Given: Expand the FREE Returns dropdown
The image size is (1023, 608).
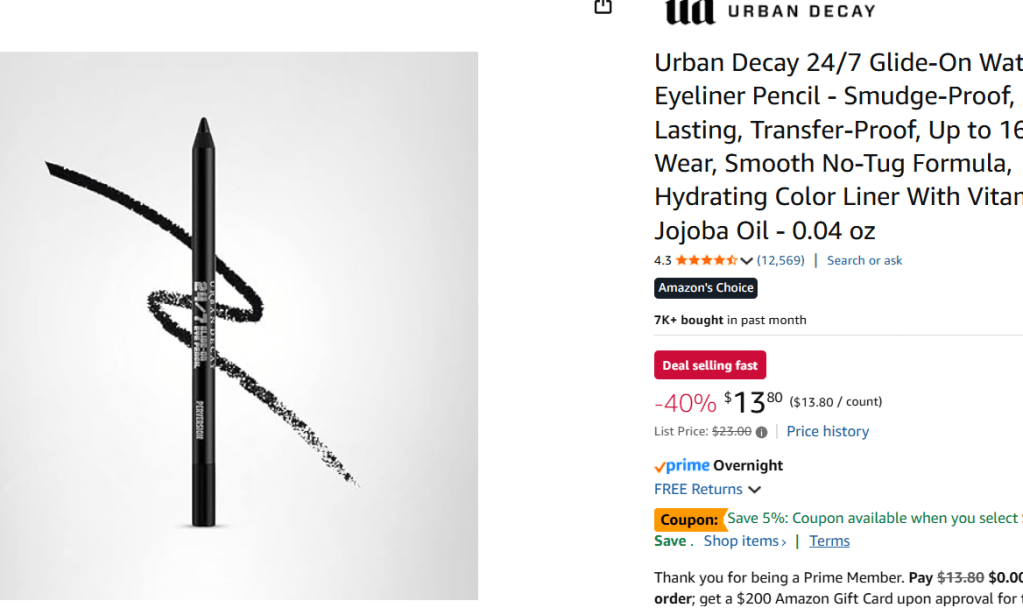Looking at the screenshot, I should pos(708,489).
